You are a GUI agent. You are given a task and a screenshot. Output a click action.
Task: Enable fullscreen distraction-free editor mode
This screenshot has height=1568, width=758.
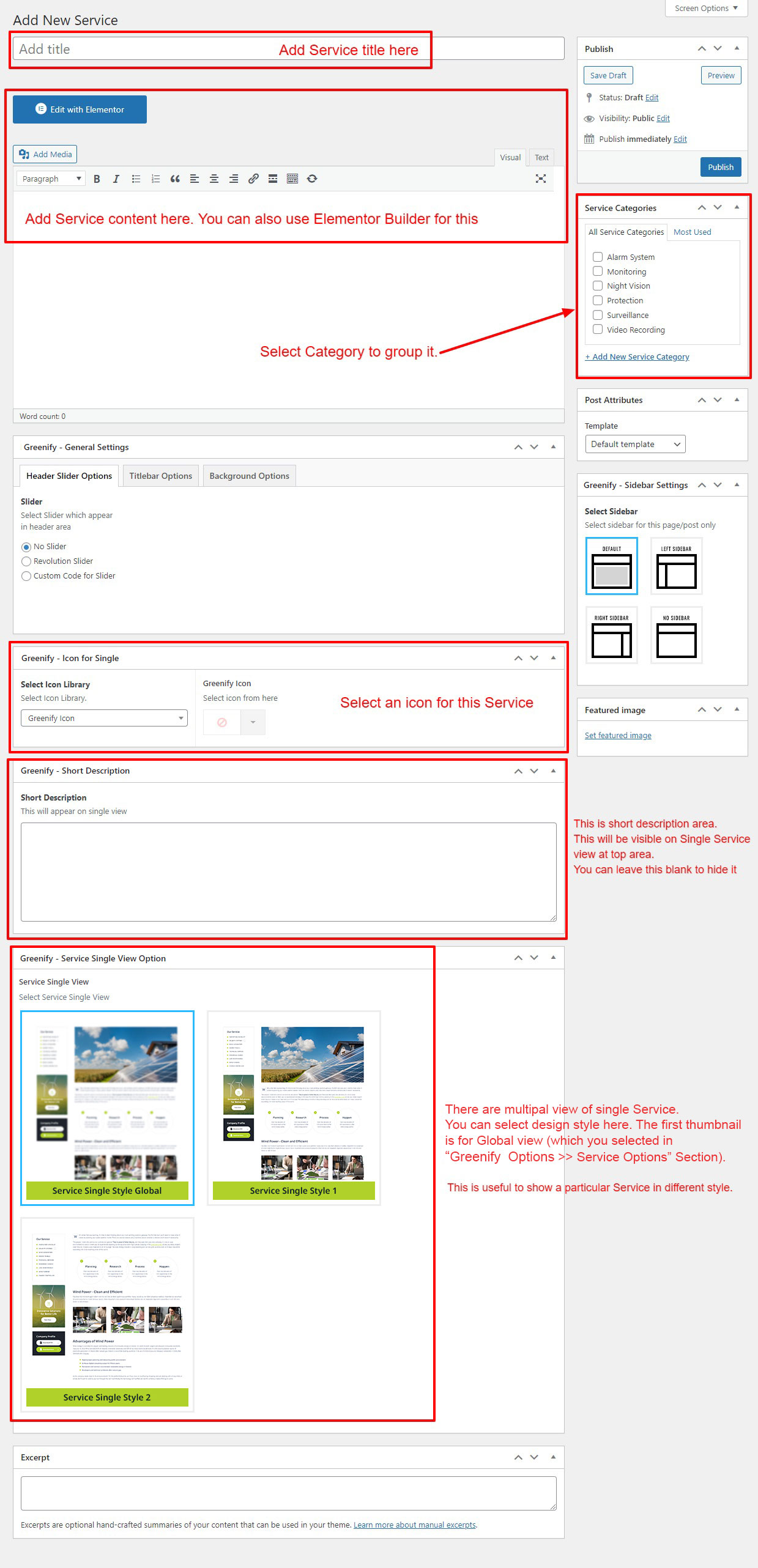click(x=540, y=179)
